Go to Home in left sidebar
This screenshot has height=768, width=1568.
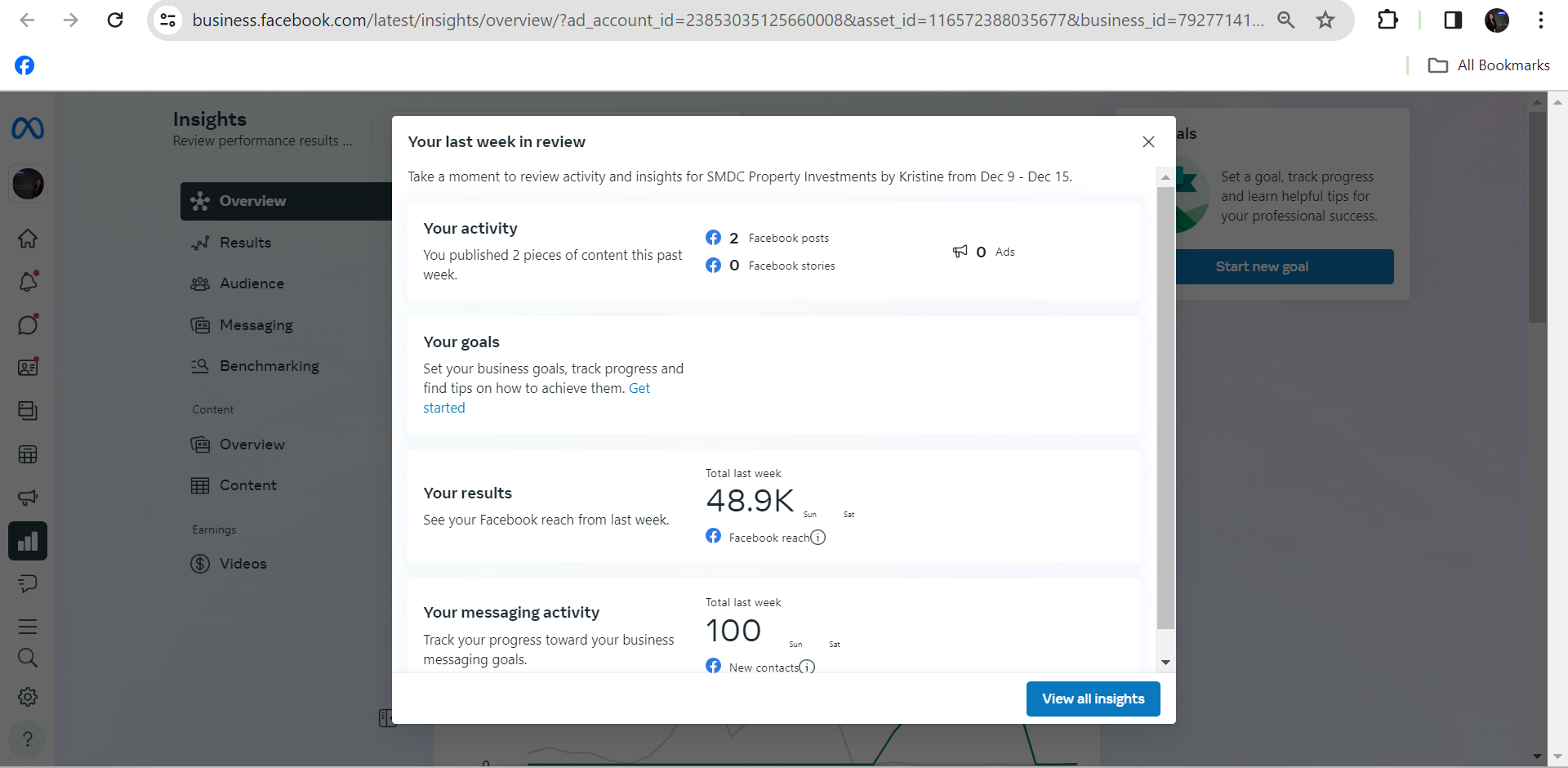tap(28, 239)
